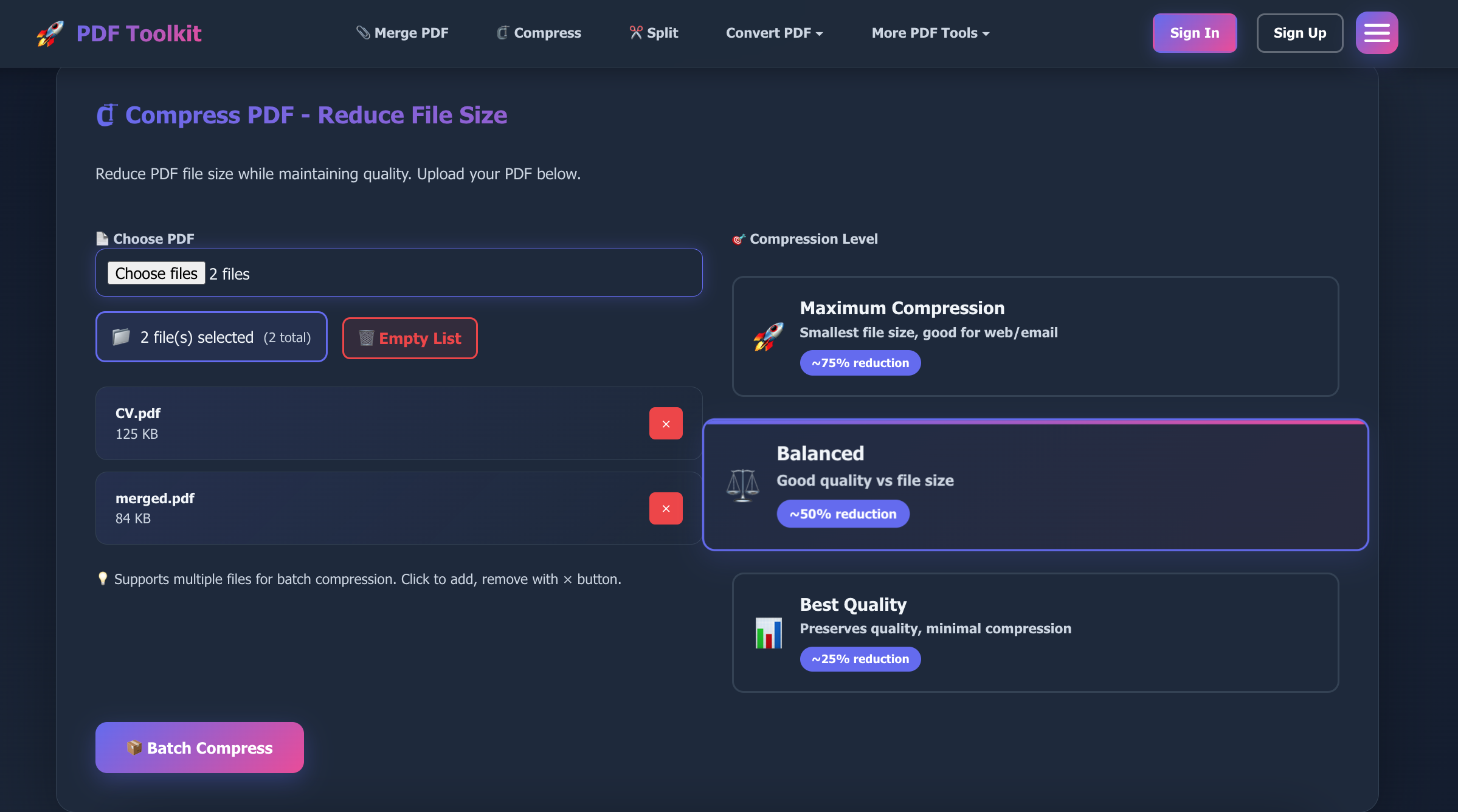Click the rocket logo icon

click(x=50, y=33)
